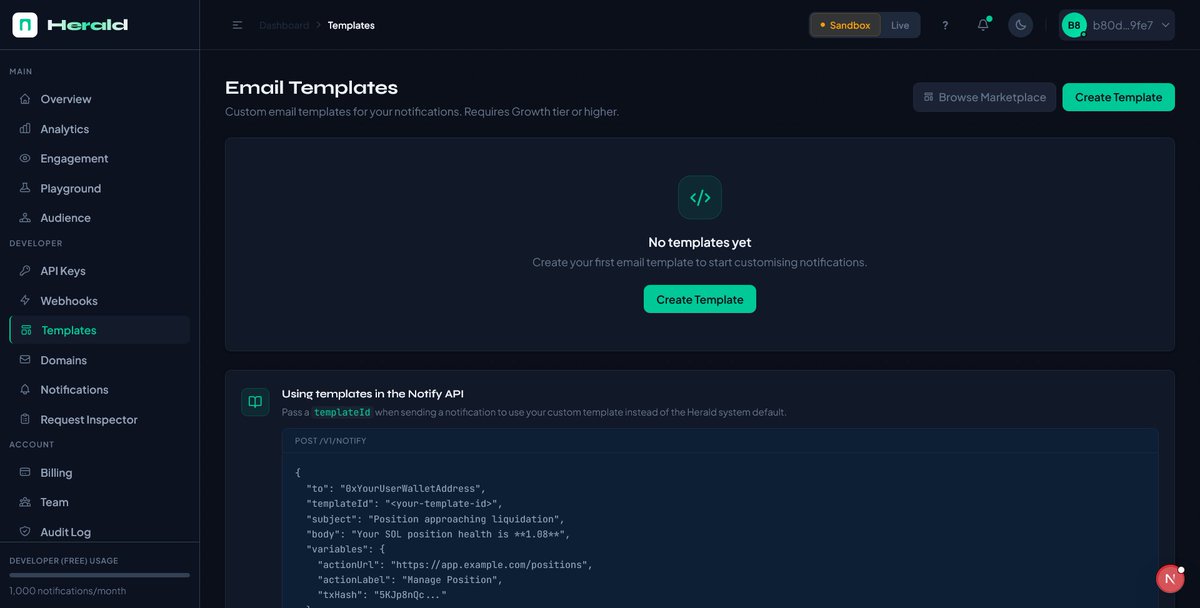Click the code brackets icon in empty state
1200x608 pixels.
[x=700, y=198]
